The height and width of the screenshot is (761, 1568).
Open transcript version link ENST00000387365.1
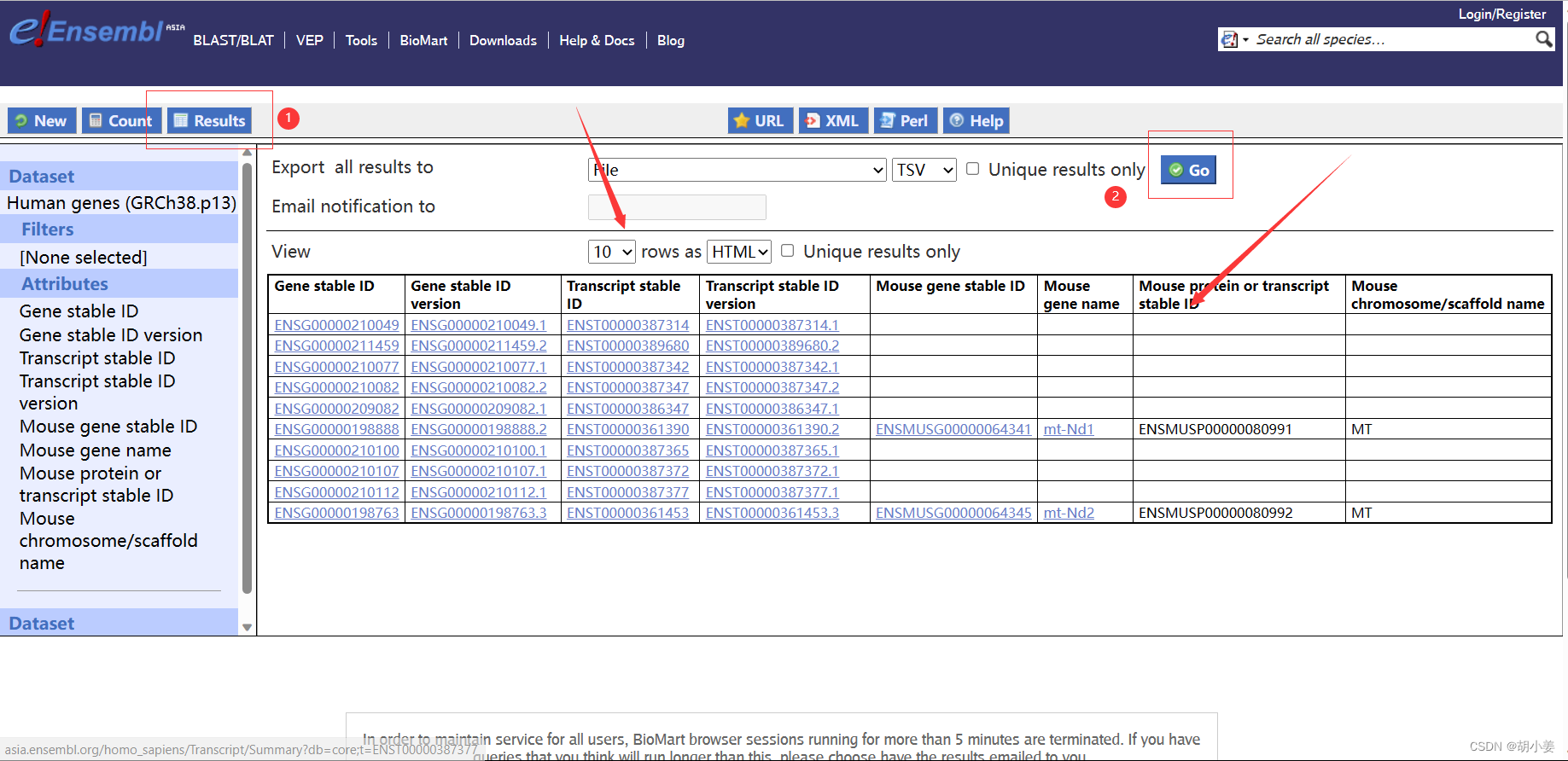pyautogui.click(x=772, y=450)
